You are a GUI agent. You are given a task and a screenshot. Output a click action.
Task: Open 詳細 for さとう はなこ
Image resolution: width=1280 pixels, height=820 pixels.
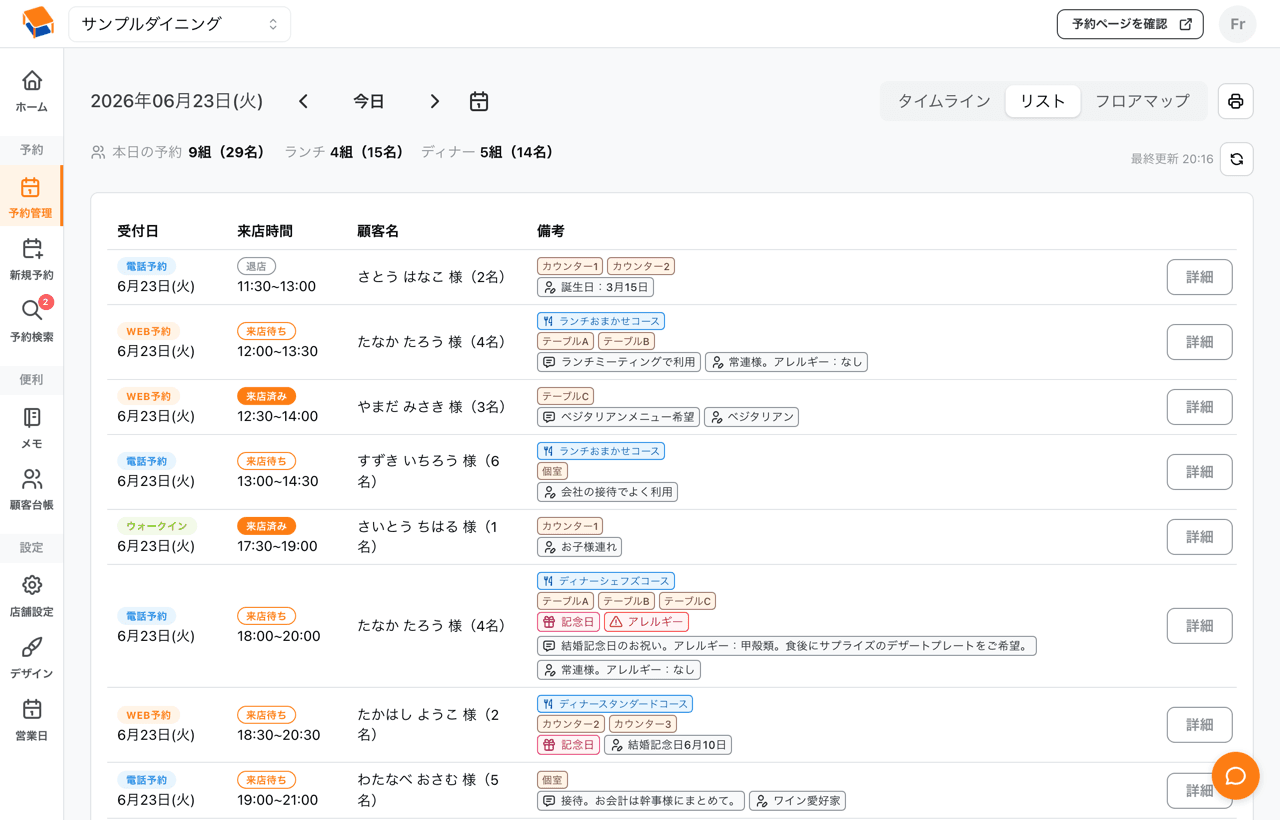1199,277
